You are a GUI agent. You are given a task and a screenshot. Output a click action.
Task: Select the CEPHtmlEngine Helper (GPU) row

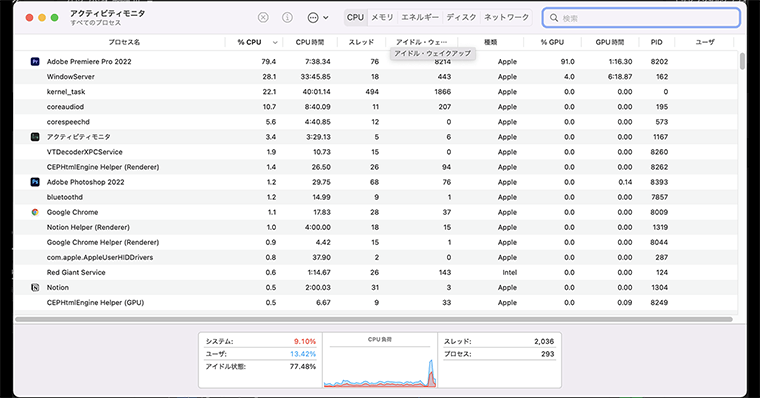[376, 302]
